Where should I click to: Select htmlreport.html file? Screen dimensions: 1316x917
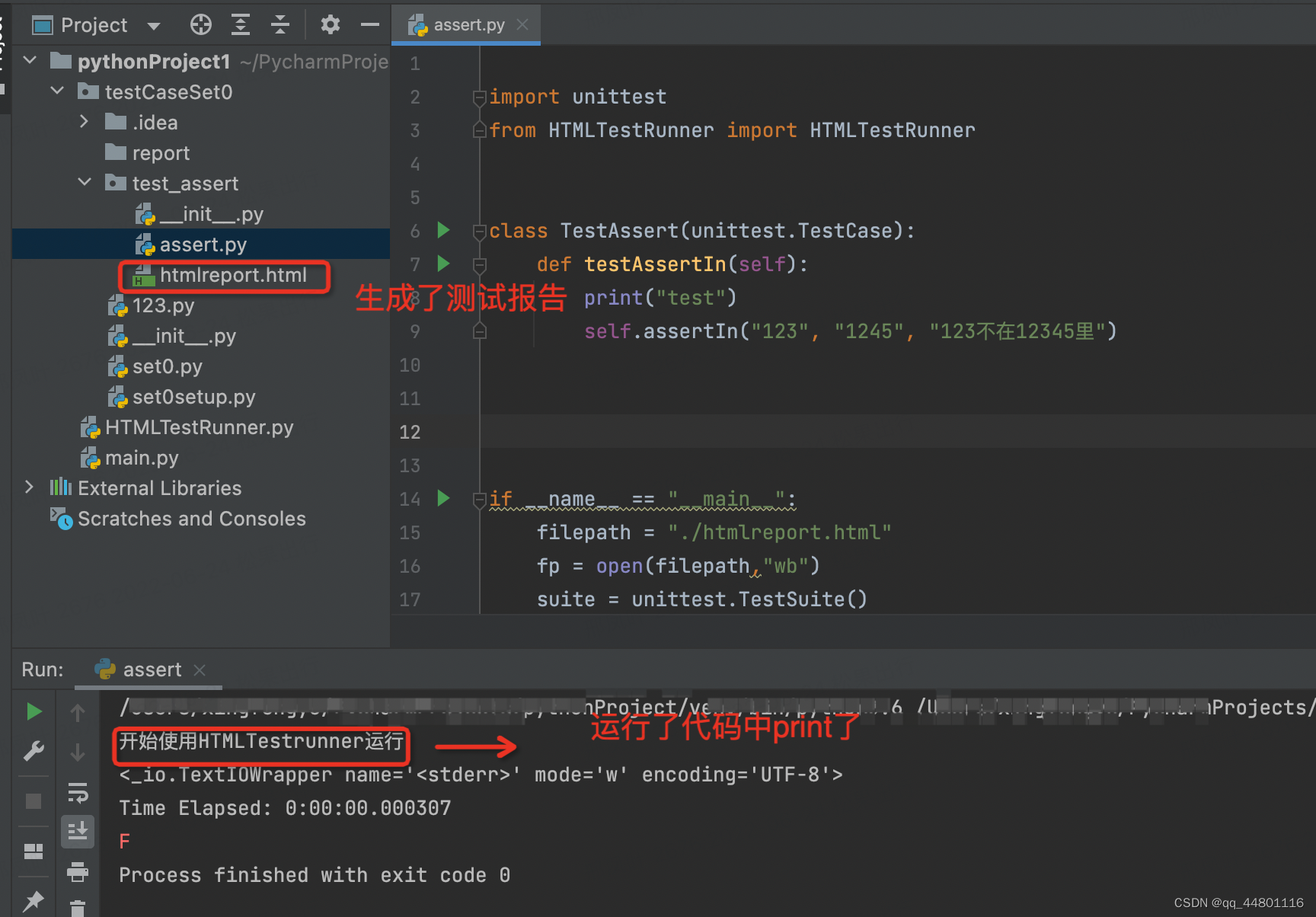tap(220, 275)
